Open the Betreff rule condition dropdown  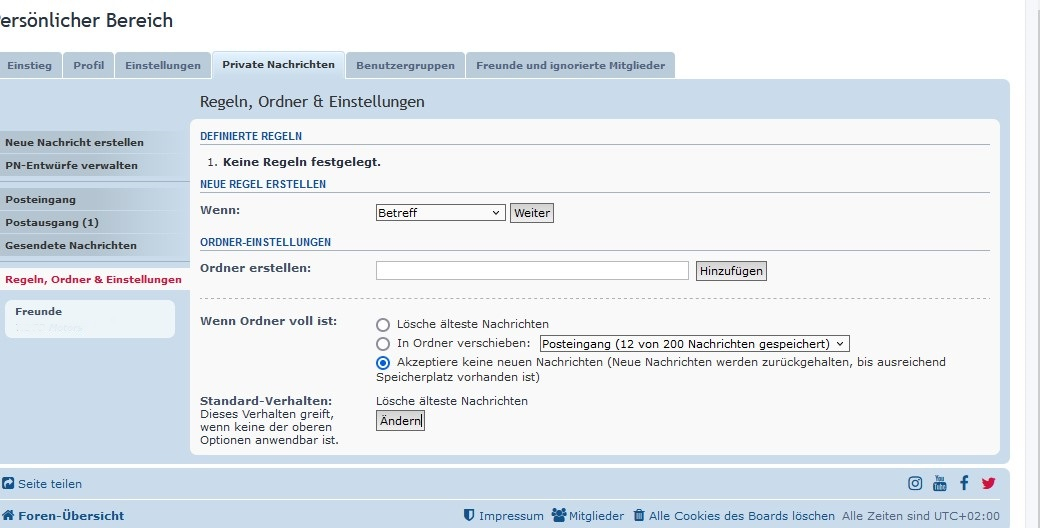point(441,213)
